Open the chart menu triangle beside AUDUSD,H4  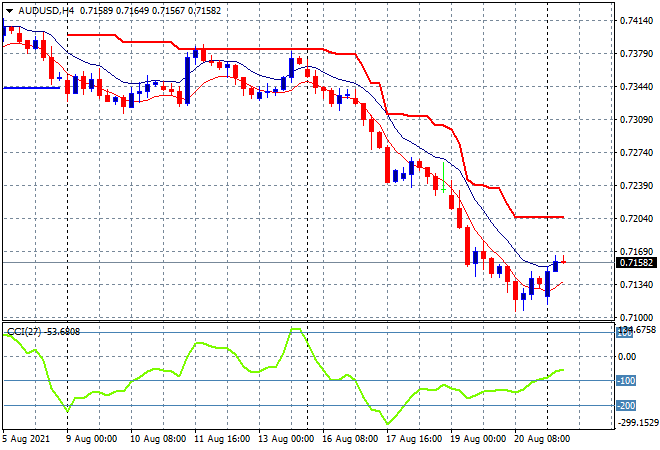point(9,11)
